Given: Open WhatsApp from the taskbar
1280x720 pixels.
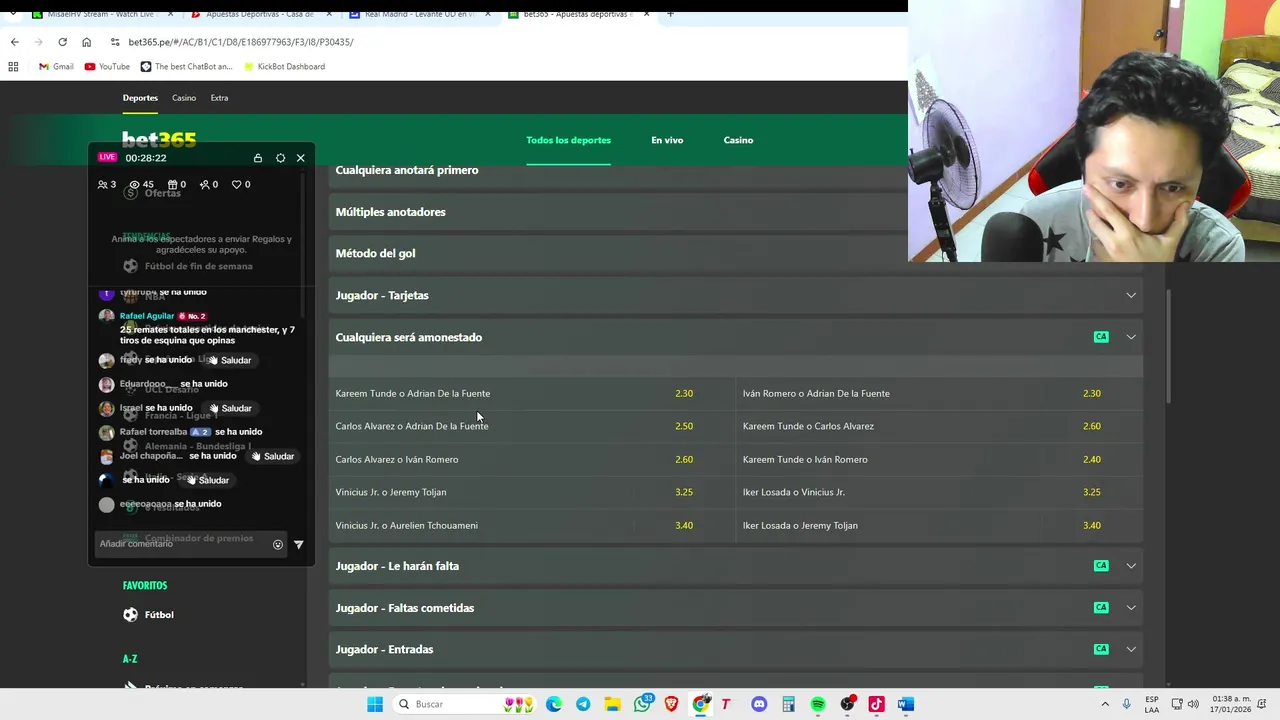Looking at the screenshot, I should 642,704.
